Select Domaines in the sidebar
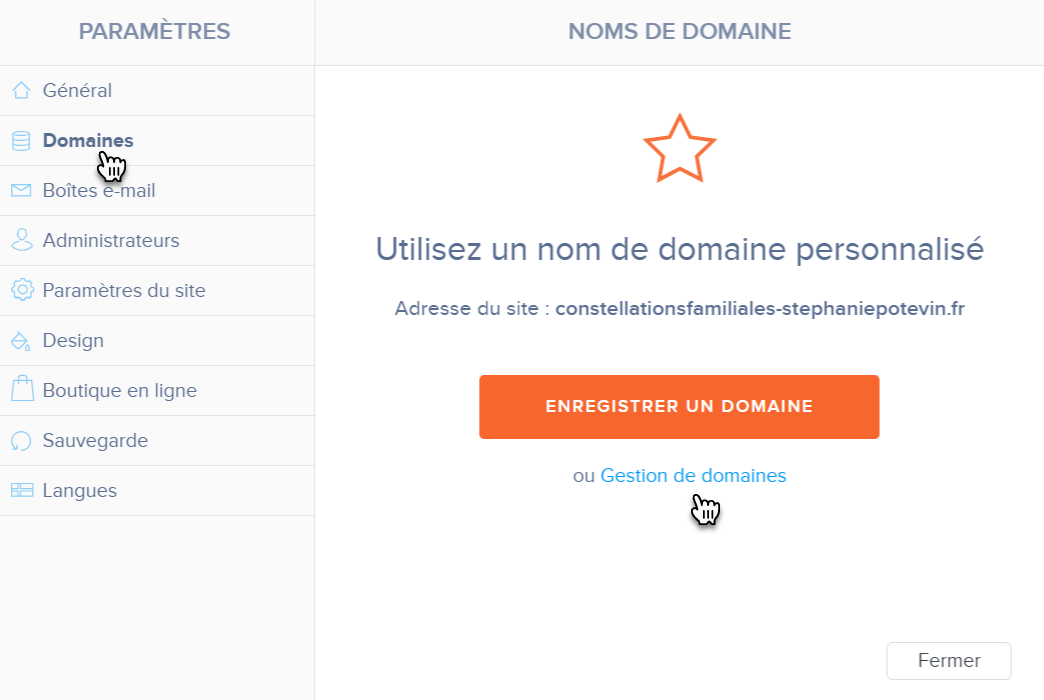The width and height of the screenshot is (1044, 700). click(88, 141)
